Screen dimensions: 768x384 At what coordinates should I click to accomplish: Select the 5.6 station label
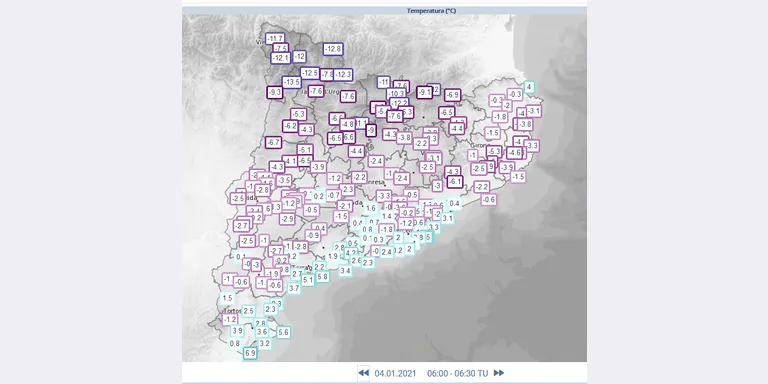283,332
